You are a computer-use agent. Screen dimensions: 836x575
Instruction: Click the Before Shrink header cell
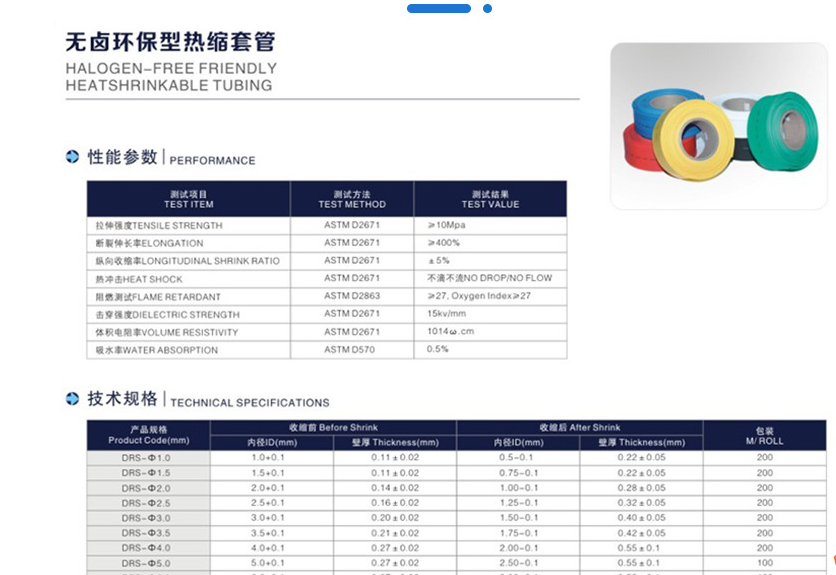click(333, 428)
